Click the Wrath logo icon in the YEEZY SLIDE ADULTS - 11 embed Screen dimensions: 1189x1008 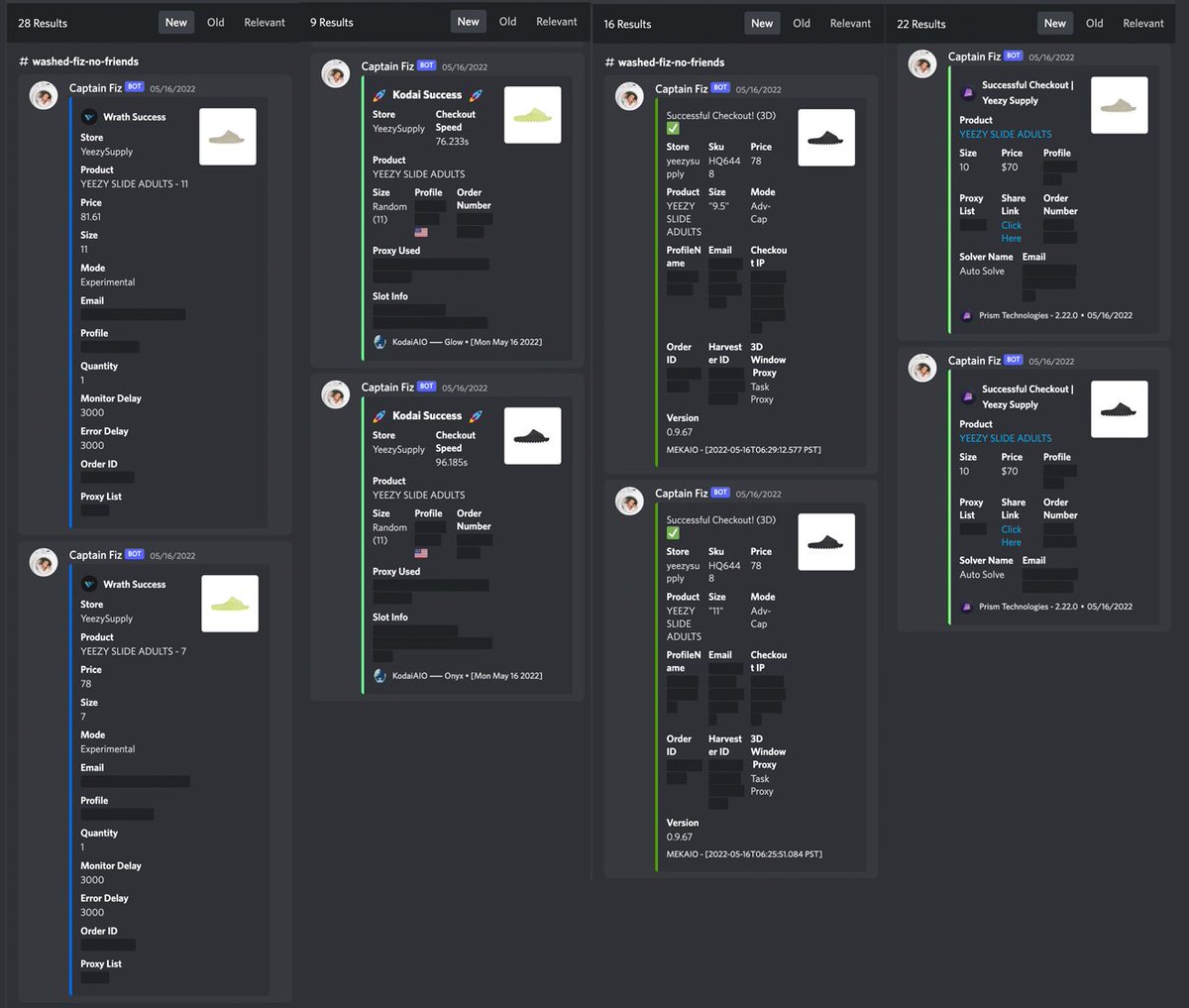point(89,117)
